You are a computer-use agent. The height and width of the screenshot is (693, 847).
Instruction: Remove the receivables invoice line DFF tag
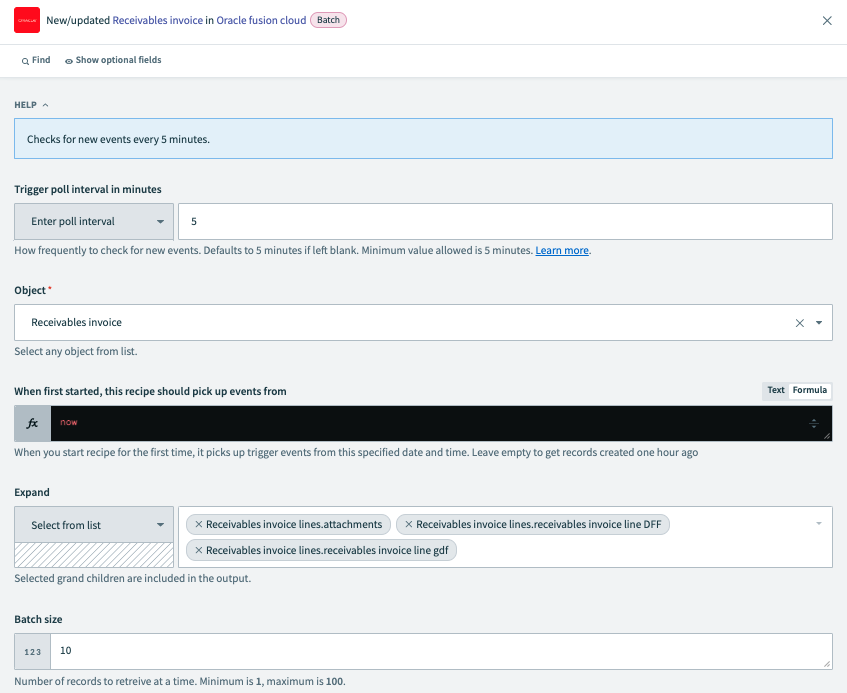point(408,524)
